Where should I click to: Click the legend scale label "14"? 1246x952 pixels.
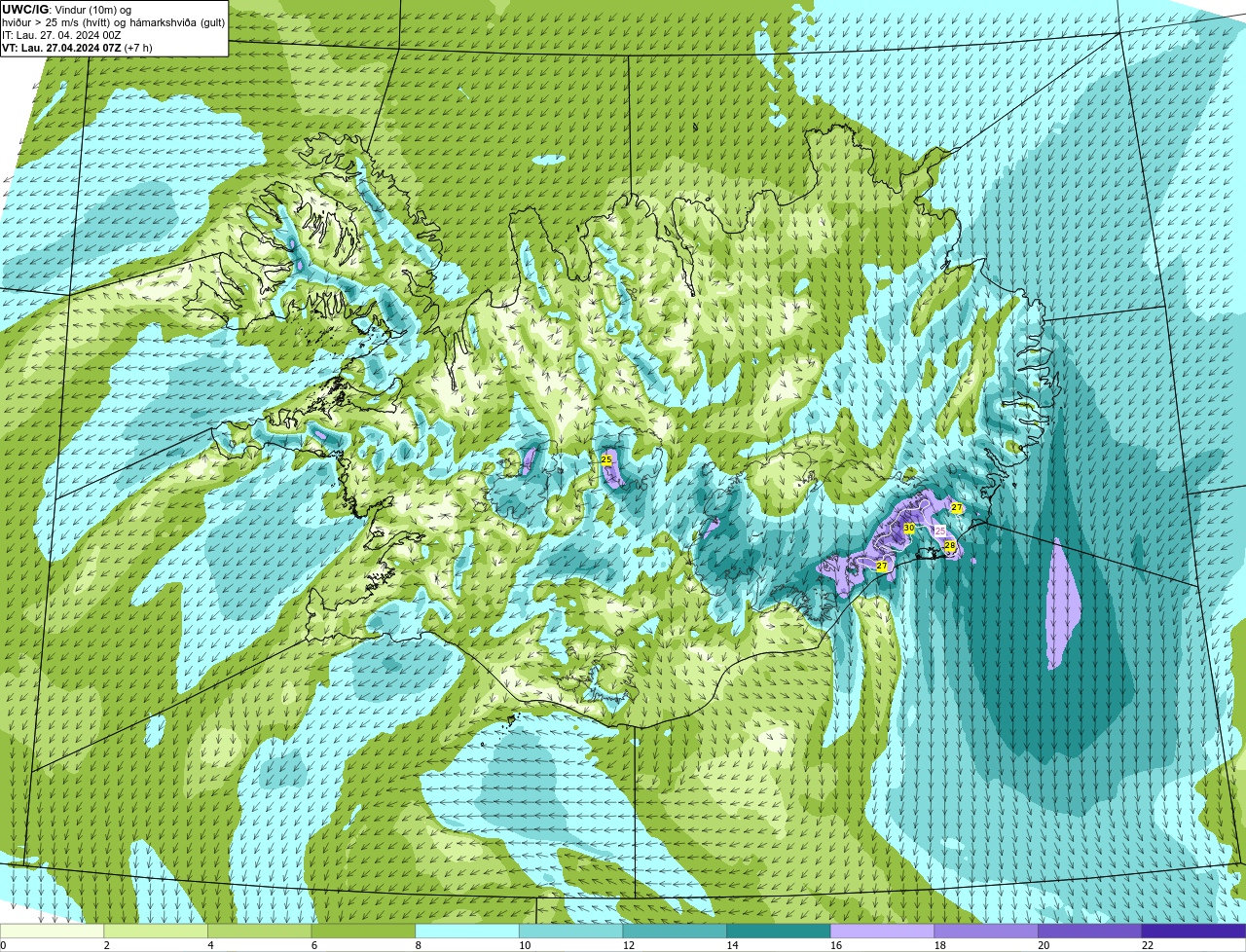(x=732, y=945)
